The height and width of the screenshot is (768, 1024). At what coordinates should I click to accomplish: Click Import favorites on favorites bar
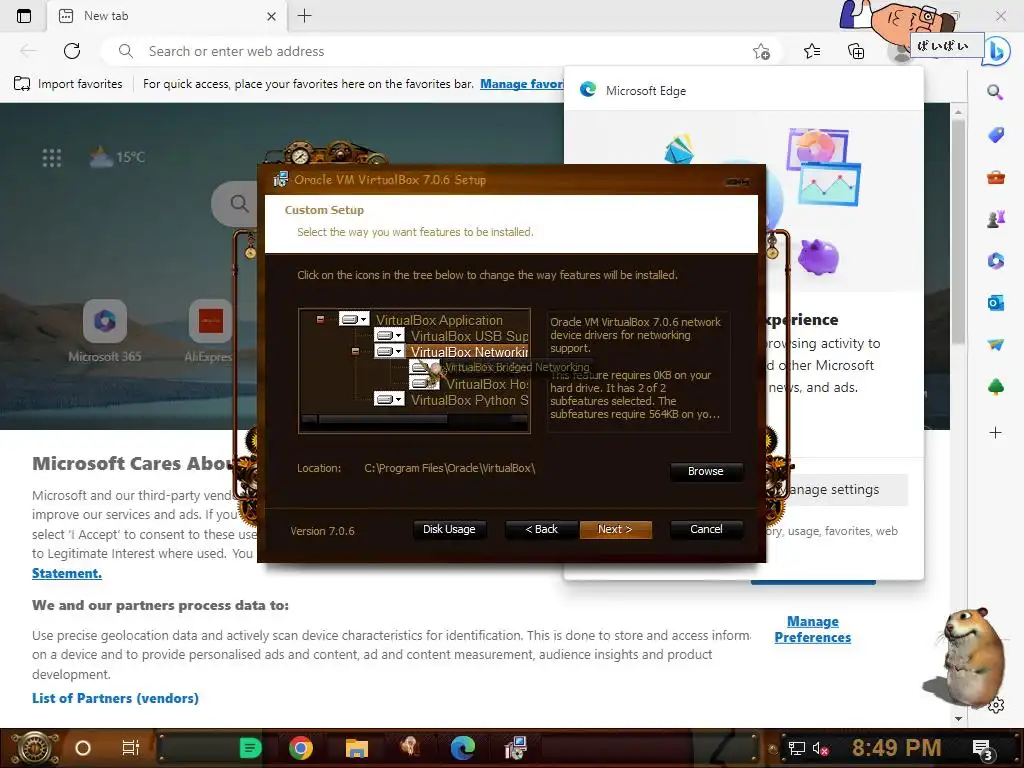coord(68,84)
